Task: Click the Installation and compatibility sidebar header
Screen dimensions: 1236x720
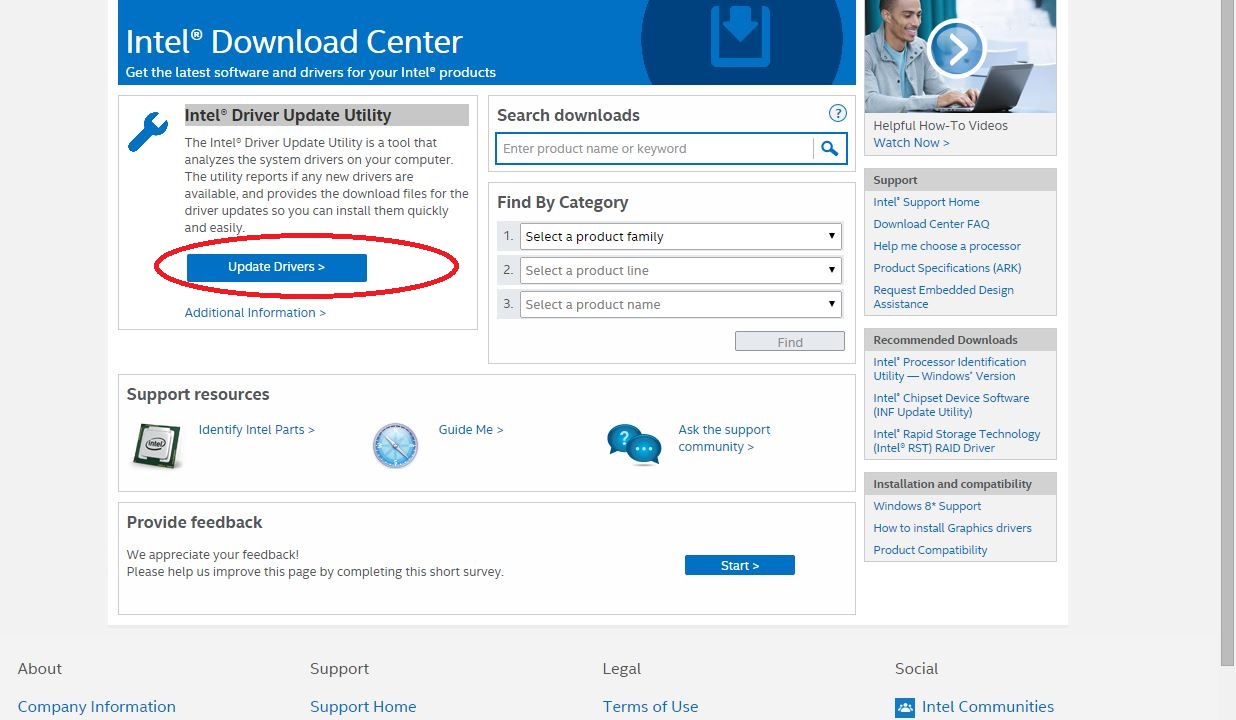Action: (960, 484)
